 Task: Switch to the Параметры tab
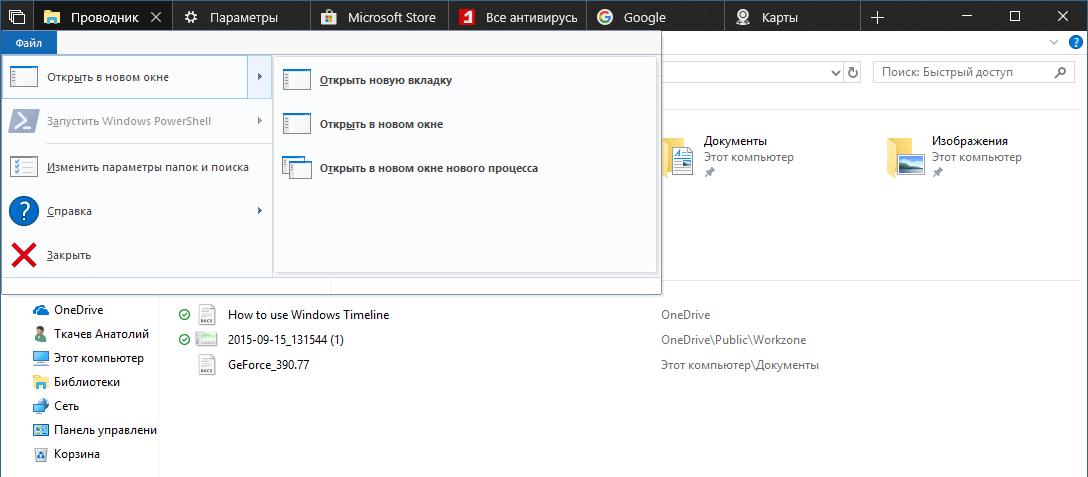(x=241, y=17)
